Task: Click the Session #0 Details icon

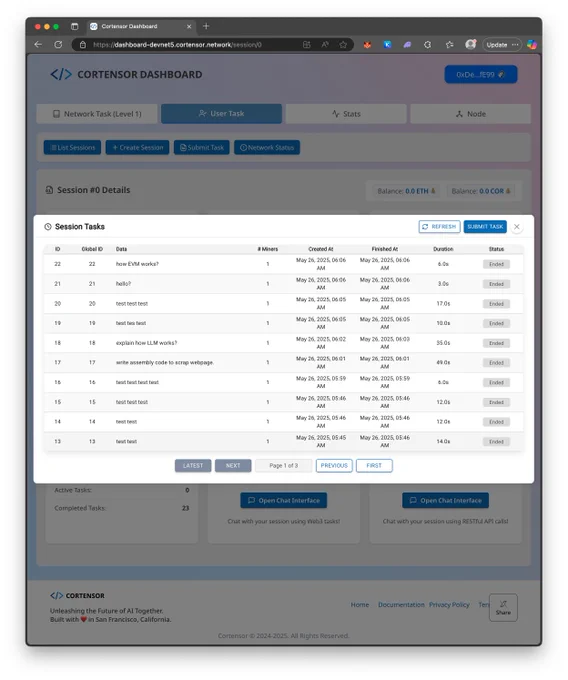Action: 49,190
